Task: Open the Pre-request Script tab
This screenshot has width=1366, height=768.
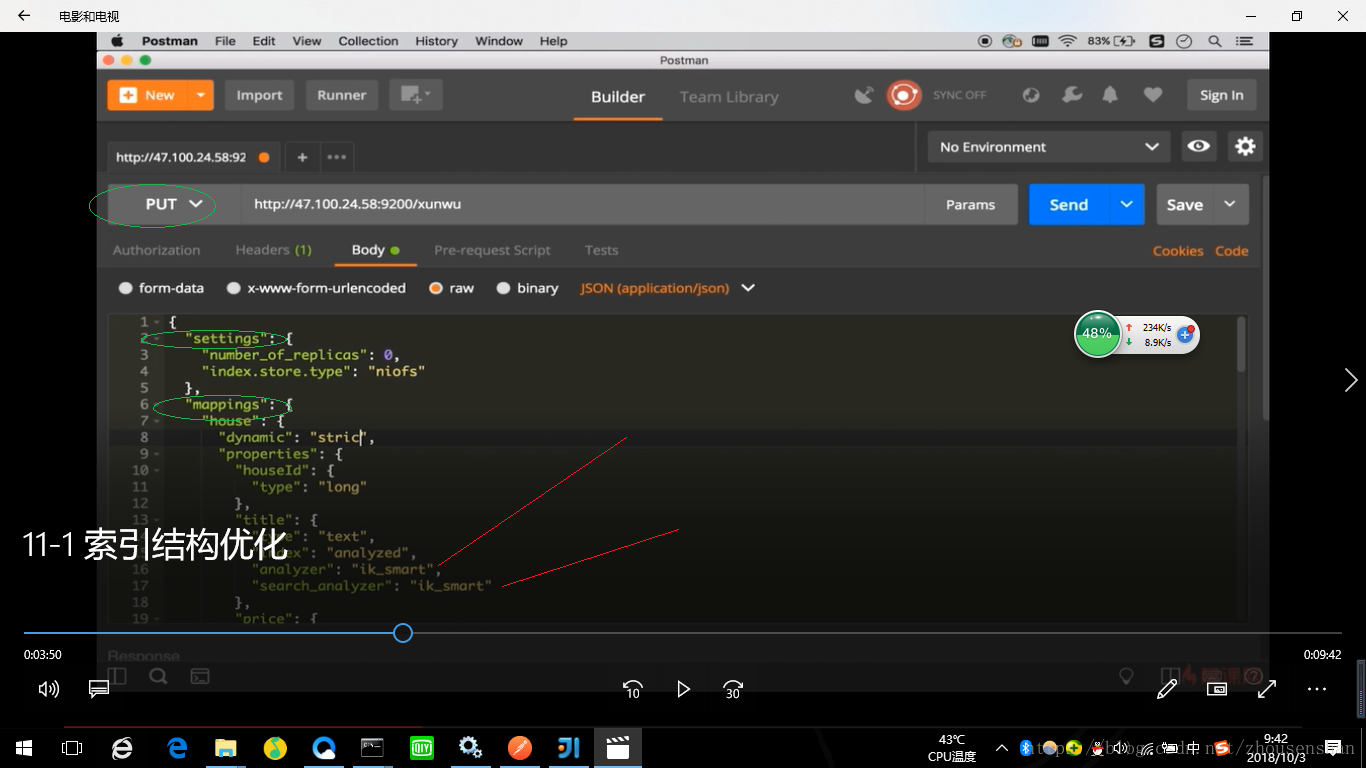Action: point(492,250)
